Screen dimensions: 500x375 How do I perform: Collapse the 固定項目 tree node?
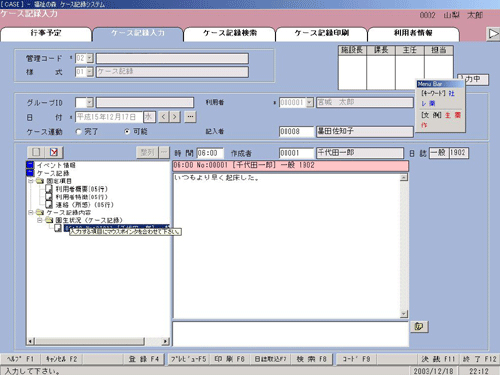pos(31,181)
